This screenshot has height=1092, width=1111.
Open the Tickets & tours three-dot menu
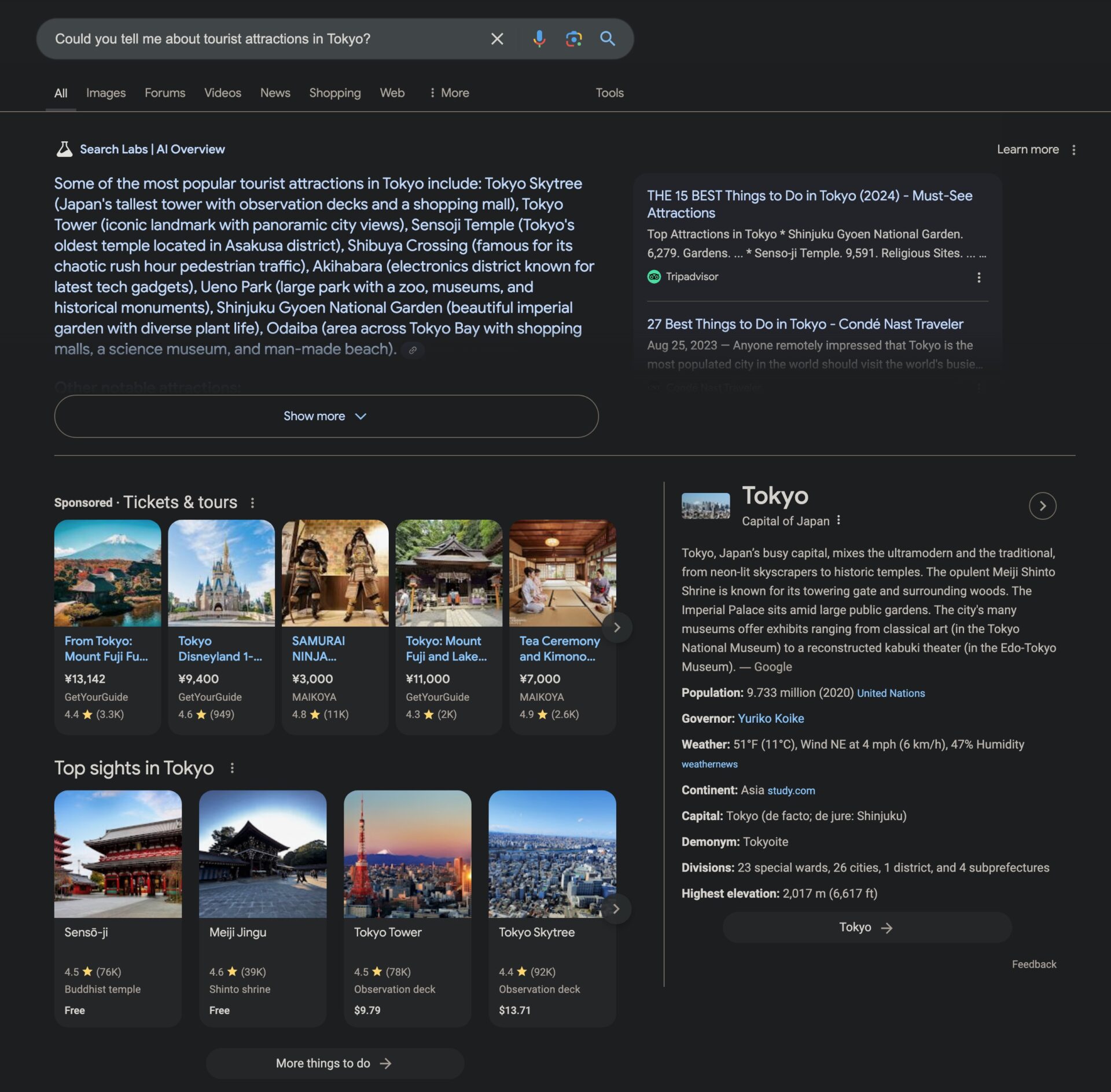tap(252, 503)
